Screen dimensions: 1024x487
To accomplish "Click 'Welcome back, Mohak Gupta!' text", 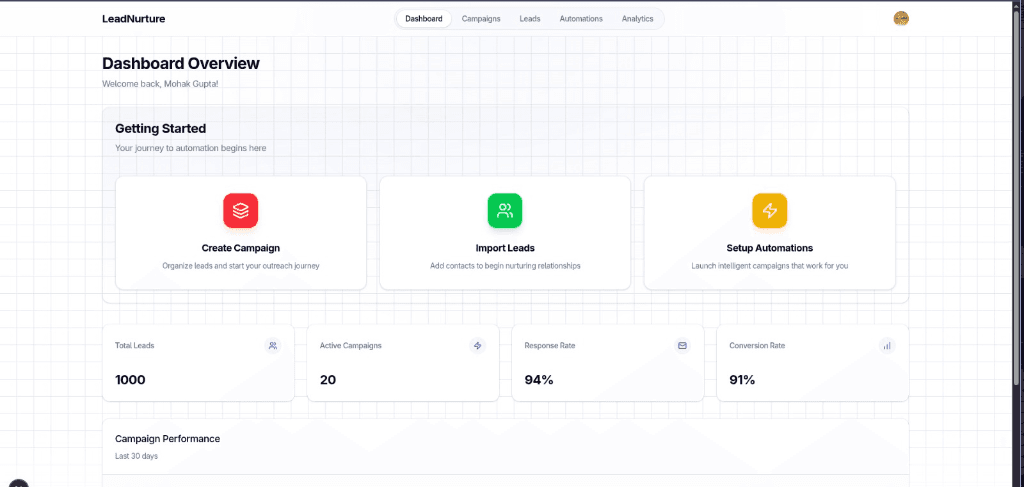I will click(160, 84).
